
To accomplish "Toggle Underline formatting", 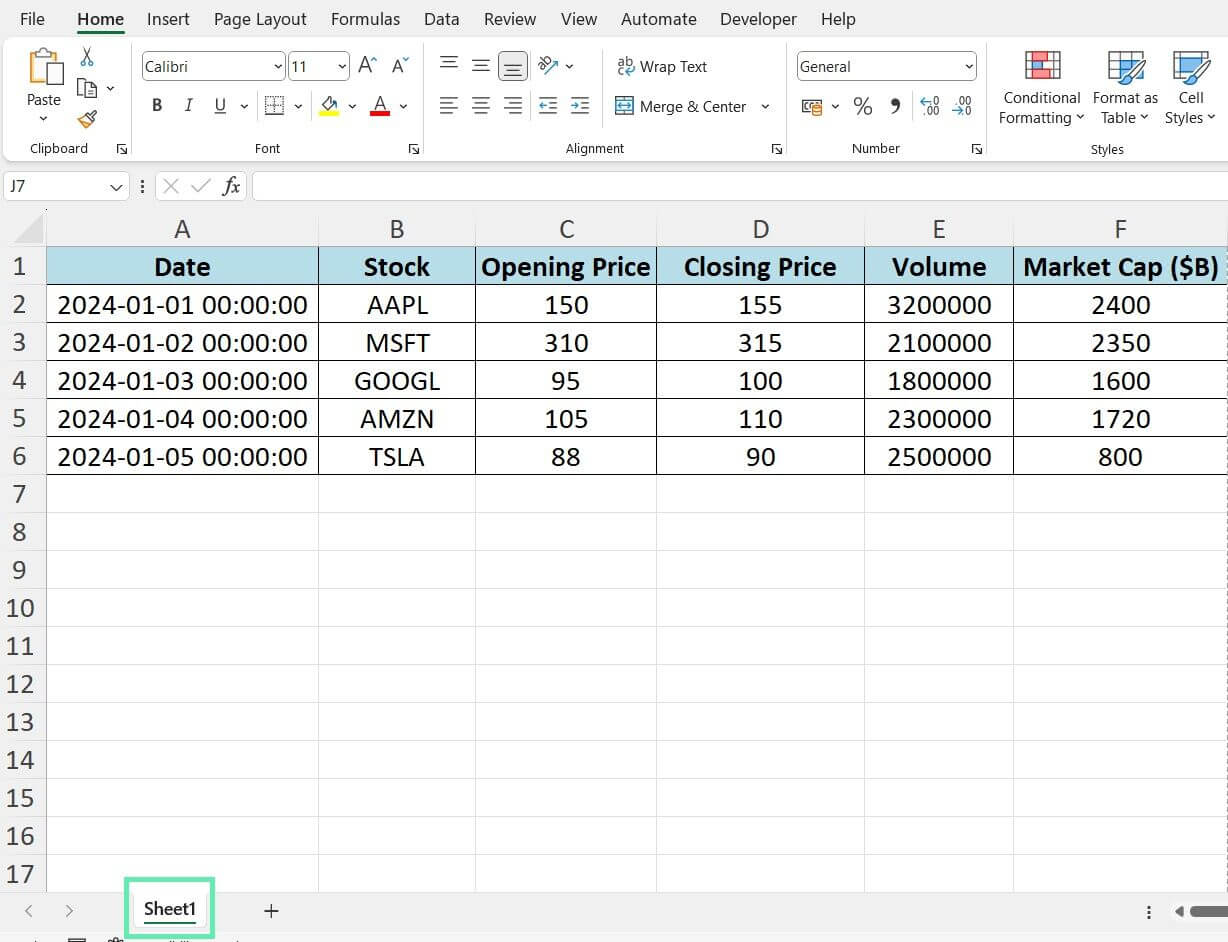I will (218, 106).
